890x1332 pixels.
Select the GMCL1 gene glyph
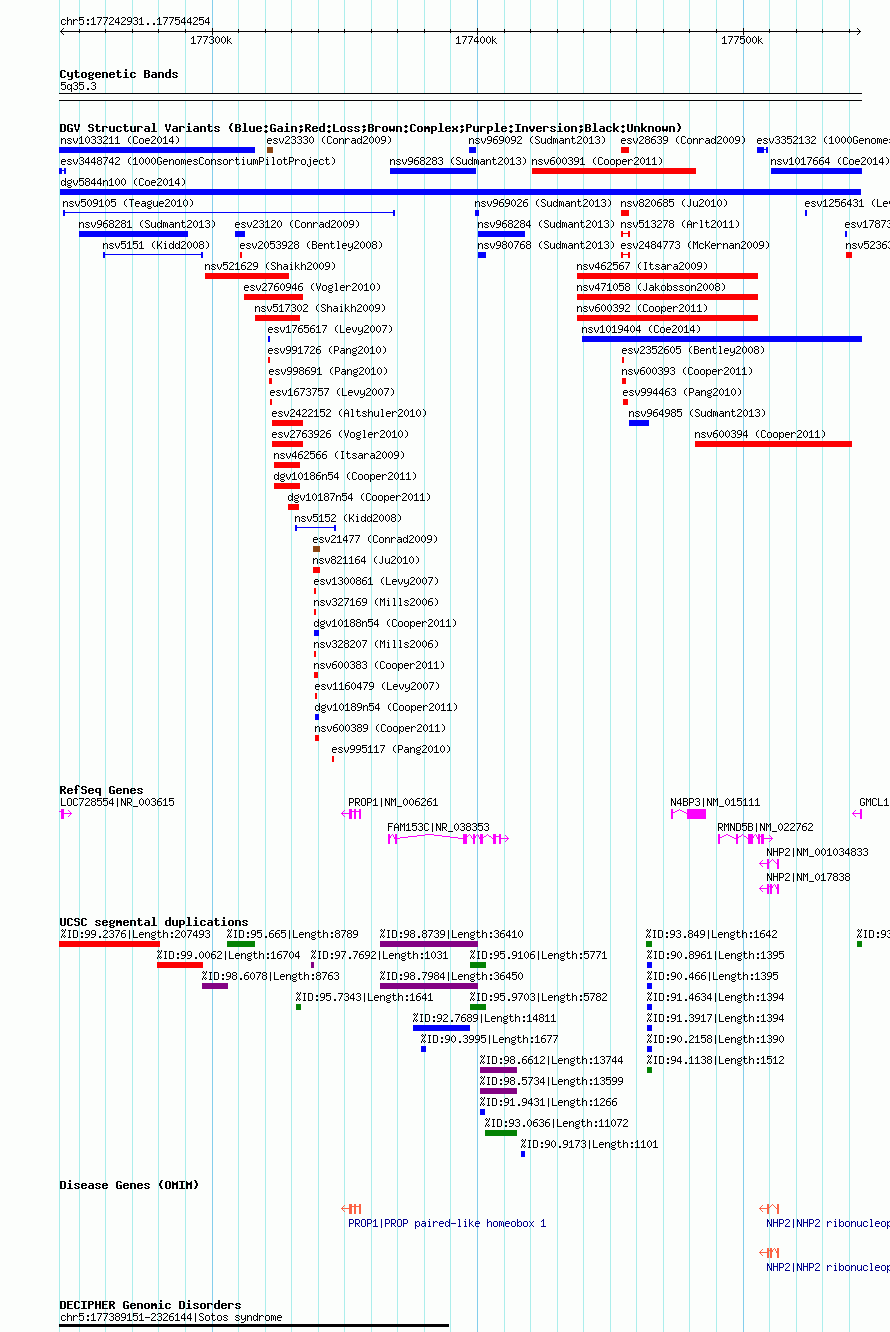(857, 814)
